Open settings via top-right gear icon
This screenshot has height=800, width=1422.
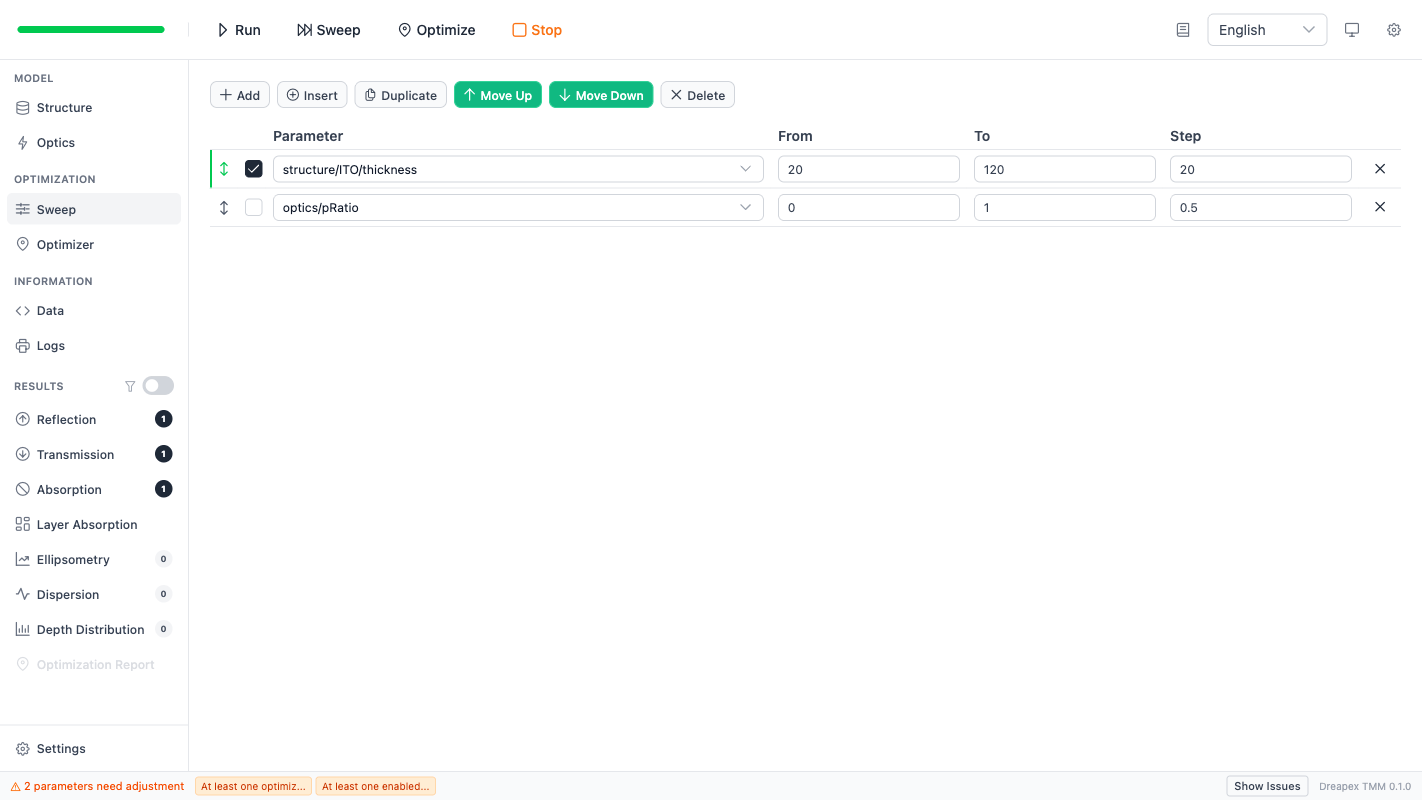point(1394,30)
